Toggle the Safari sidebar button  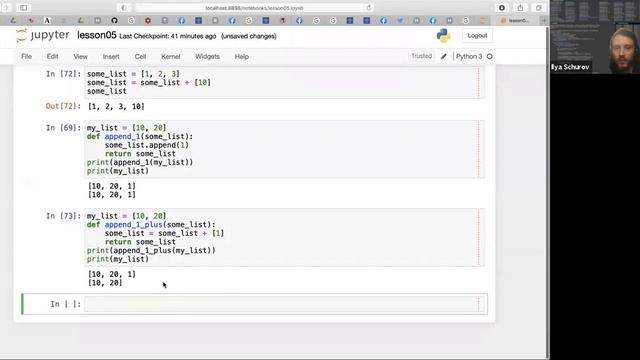coord(24,8)
